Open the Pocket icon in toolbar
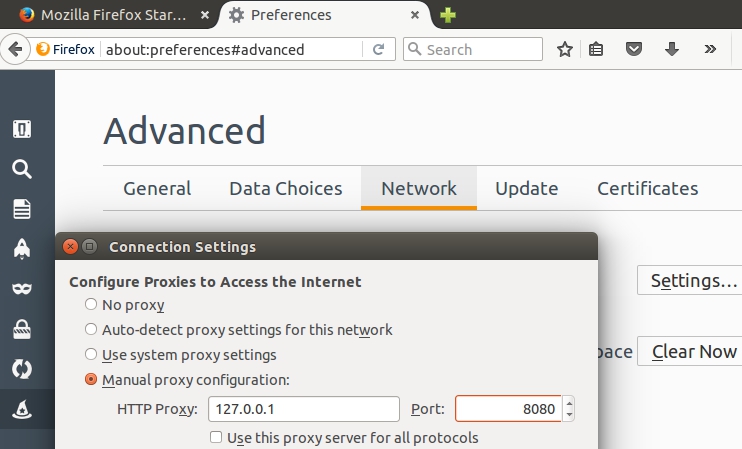 click(634, 49)
